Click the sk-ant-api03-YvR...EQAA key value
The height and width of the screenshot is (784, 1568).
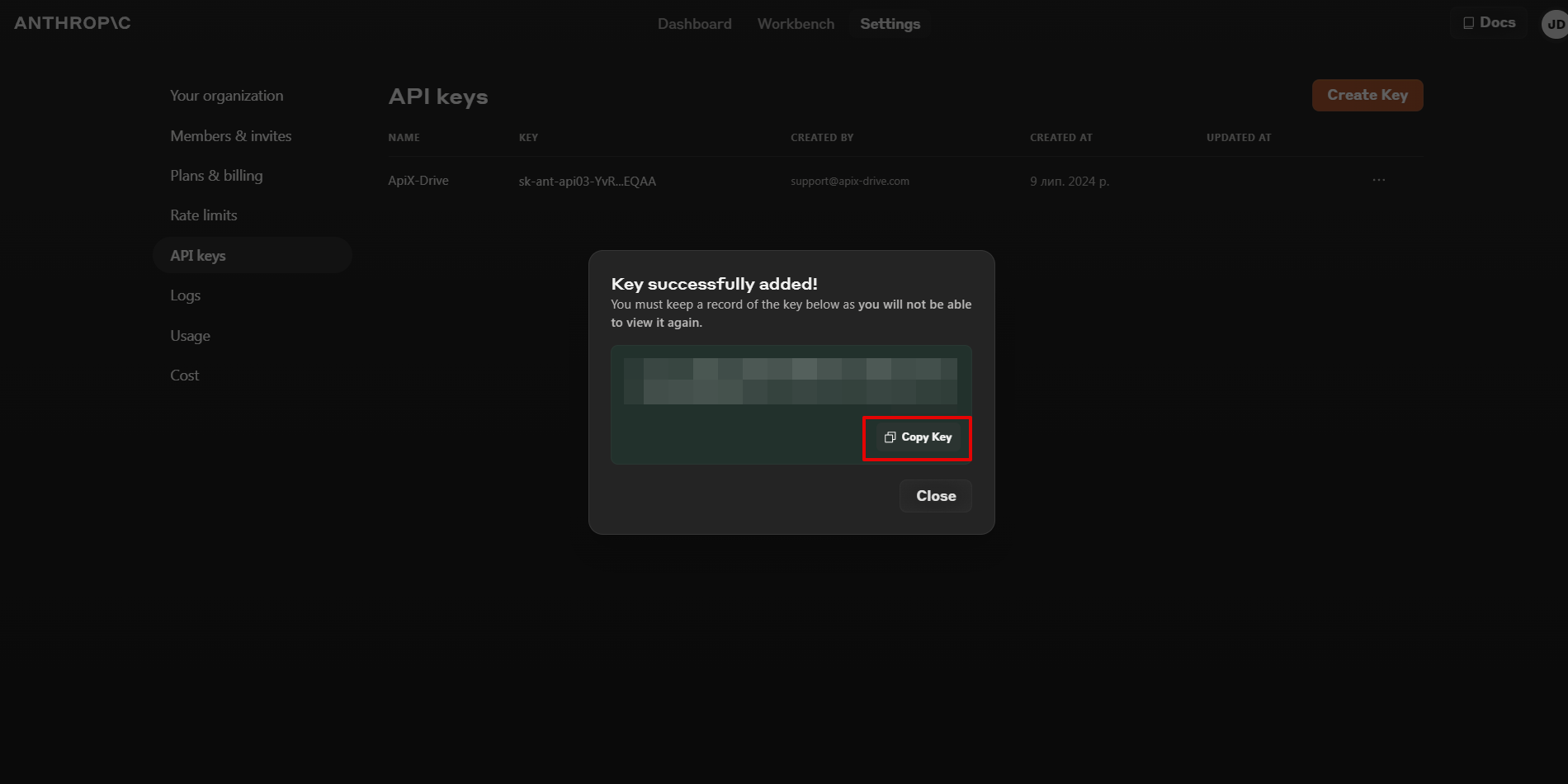click(x=588, y=182)
